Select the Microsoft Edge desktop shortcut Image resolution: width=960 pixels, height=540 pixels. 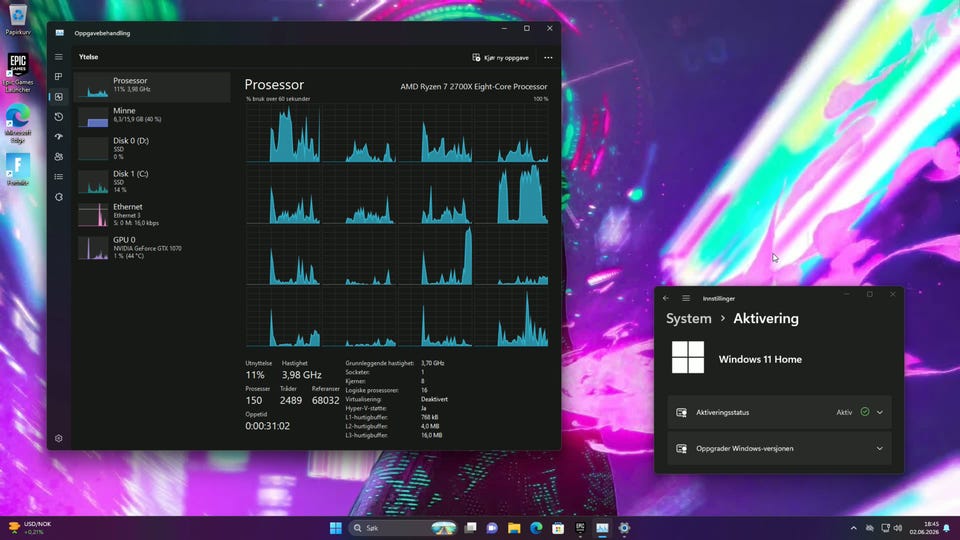[18, 124]
